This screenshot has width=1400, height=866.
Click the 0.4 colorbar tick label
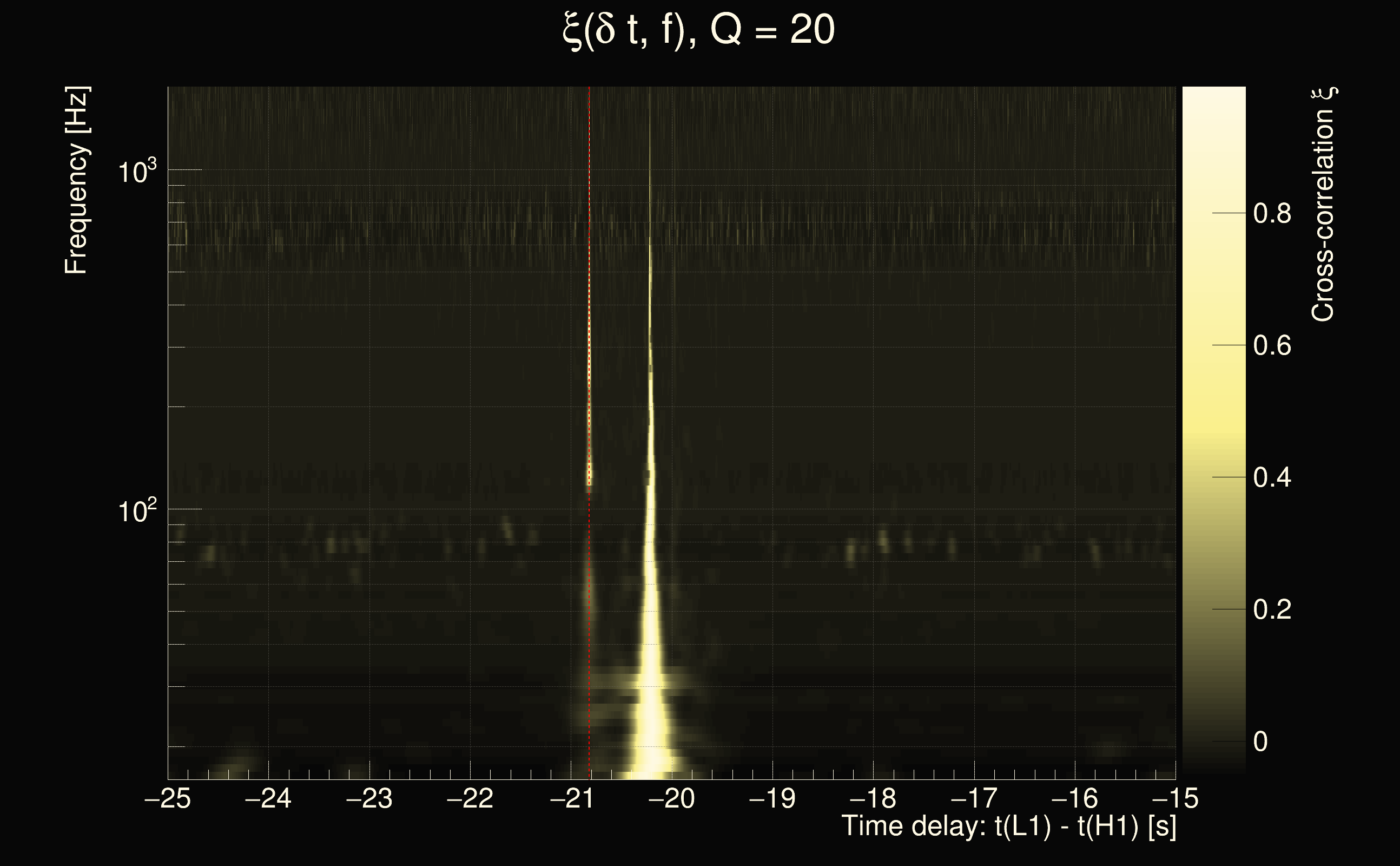coord(1272,478)
